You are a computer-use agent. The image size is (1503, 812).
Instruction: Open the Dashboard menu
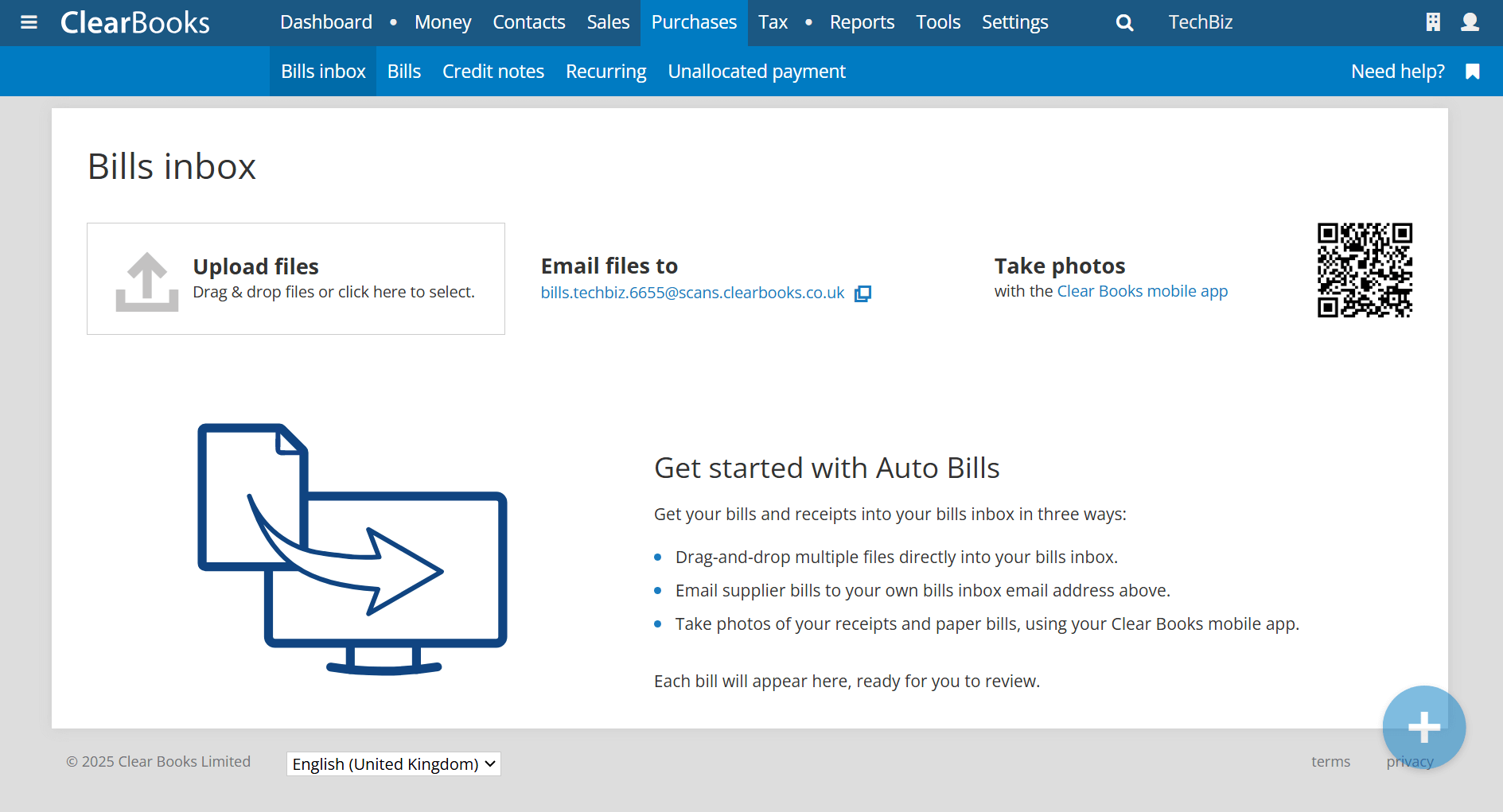point(326,22)
